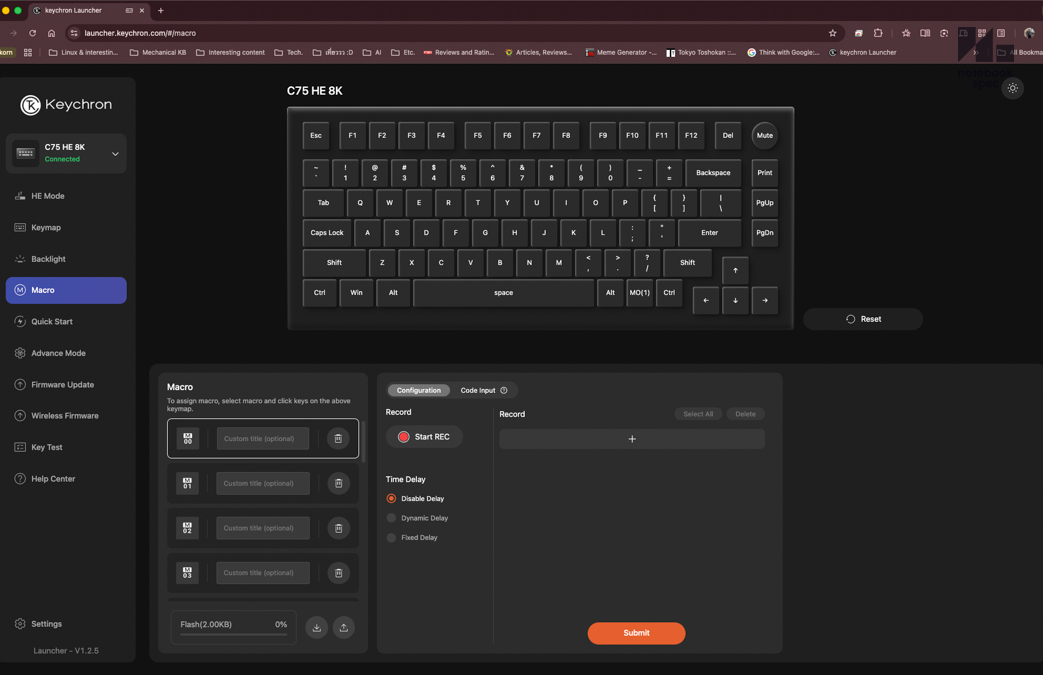This screenshot has height=675, width=1043.
Task: Select Disable Delay under Time Delay
Action: (391, 498)
